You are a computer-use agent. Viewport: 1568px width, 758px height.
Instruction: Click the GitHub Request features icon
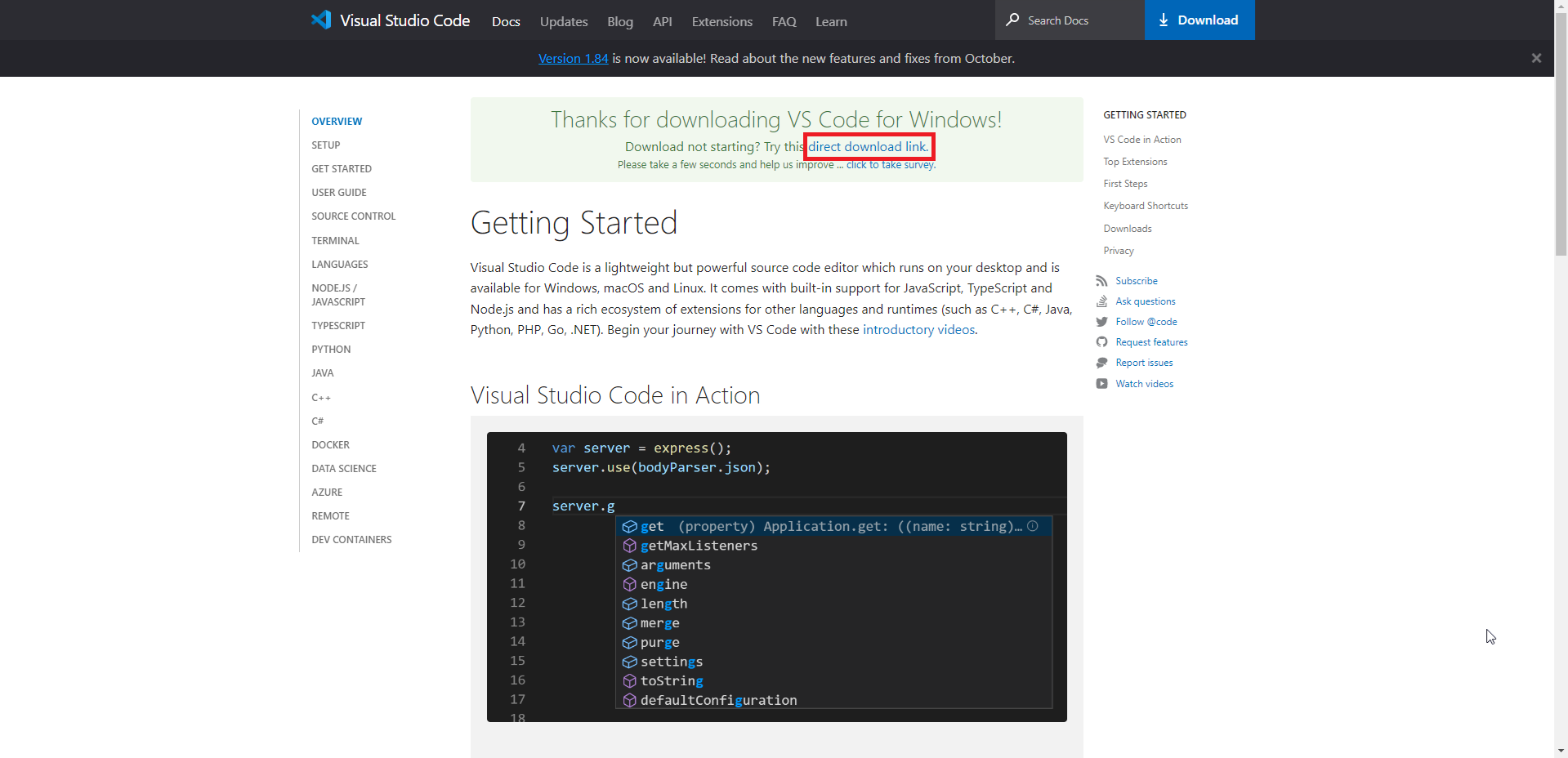click(1101, 342)
